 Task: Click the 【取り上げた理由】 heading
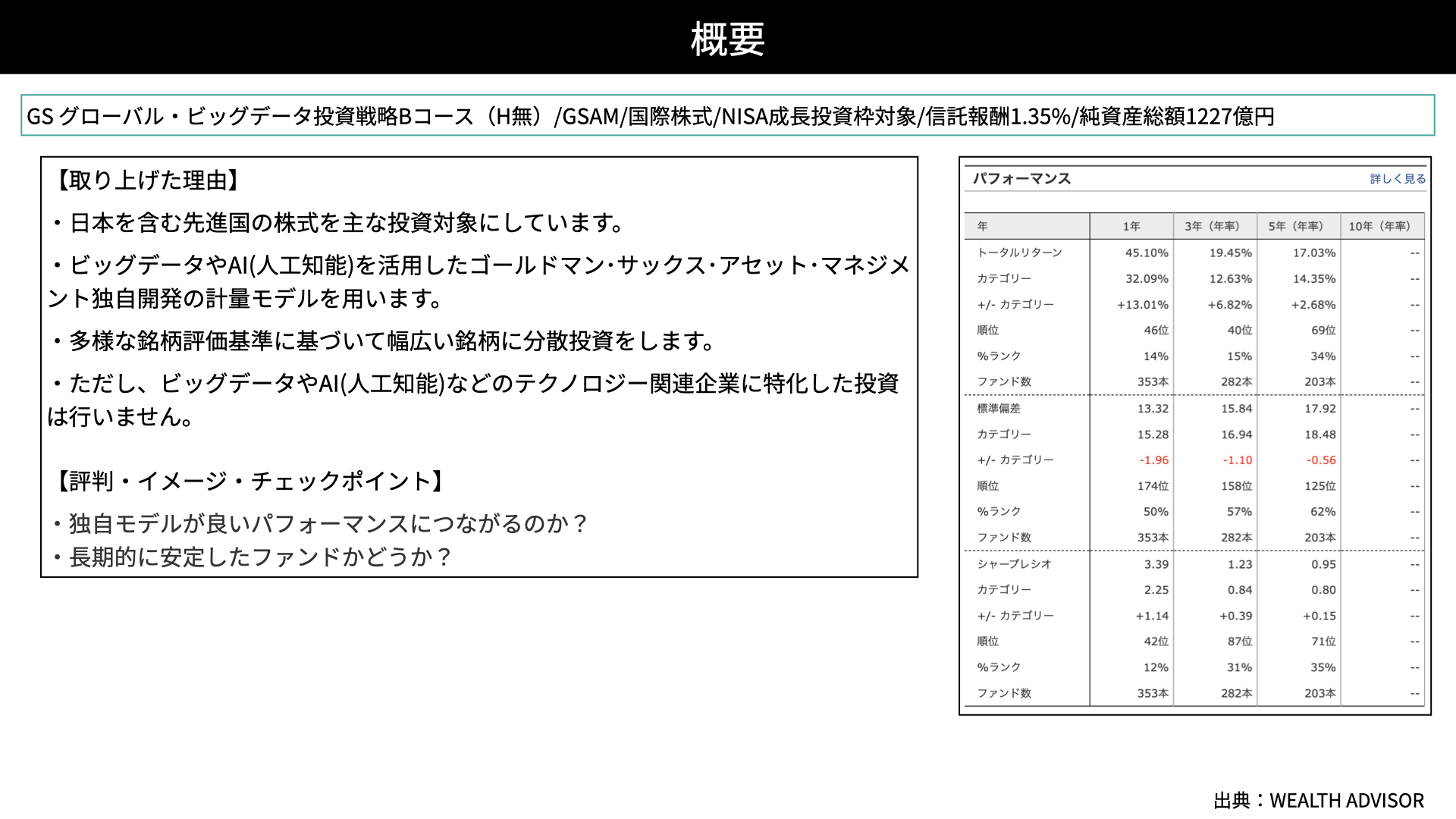pos(147,180)
